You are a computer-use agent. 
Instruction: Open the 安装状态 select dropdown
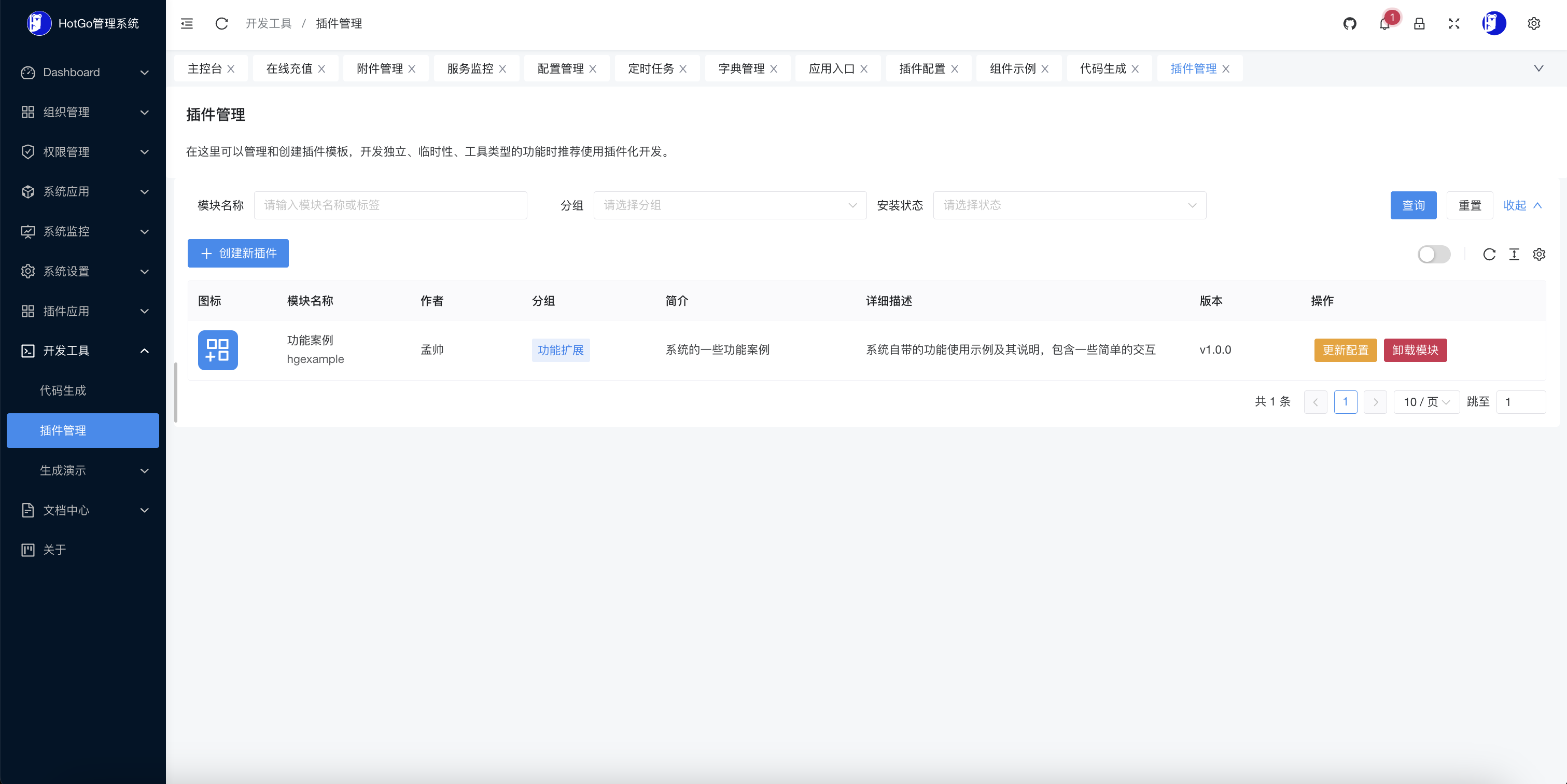click(x=1069, y=205)
